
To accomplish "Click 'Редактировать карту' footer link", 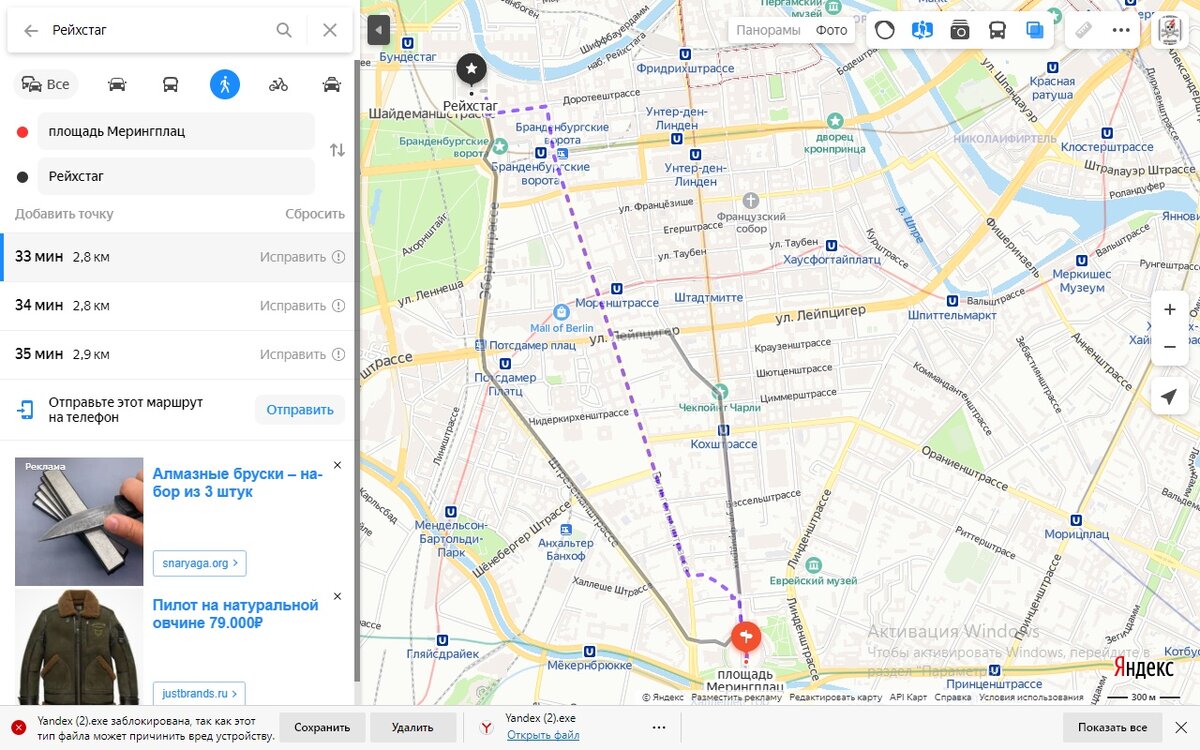I will [836, 697].
